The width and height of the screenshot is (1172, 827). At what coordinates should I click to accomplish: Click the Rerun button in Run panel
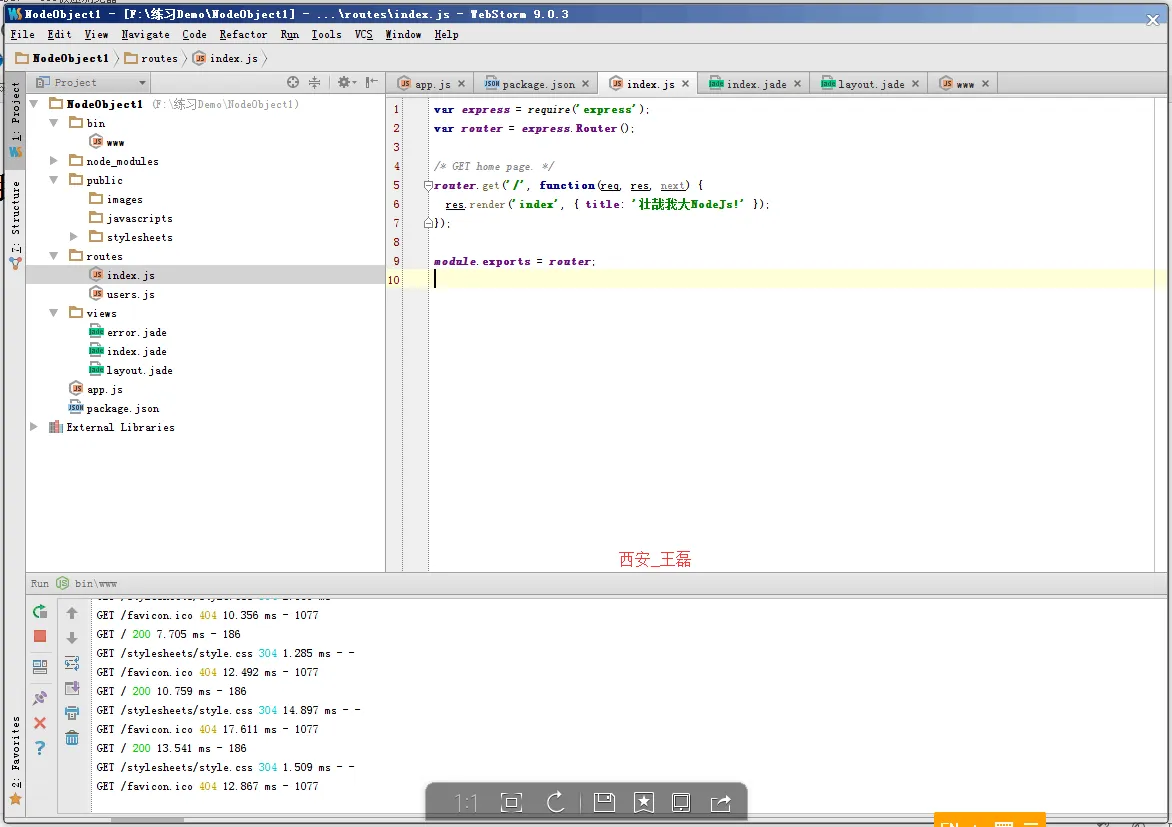[x=40, y=611]
